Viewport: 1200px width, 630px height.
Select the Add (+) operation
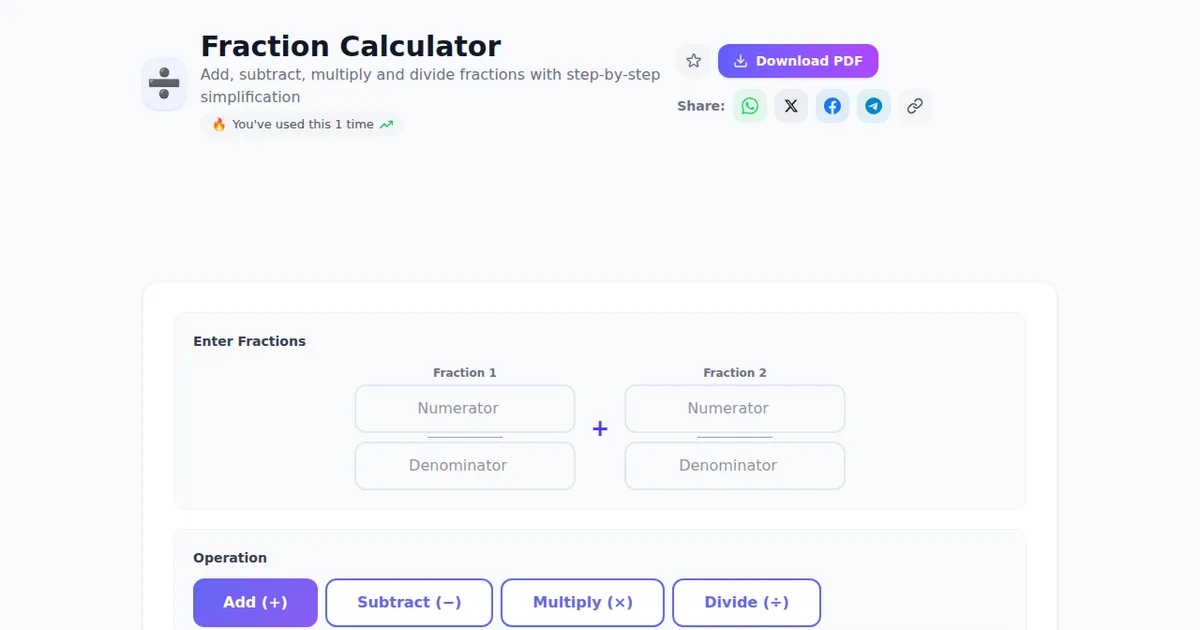(255, 603)
